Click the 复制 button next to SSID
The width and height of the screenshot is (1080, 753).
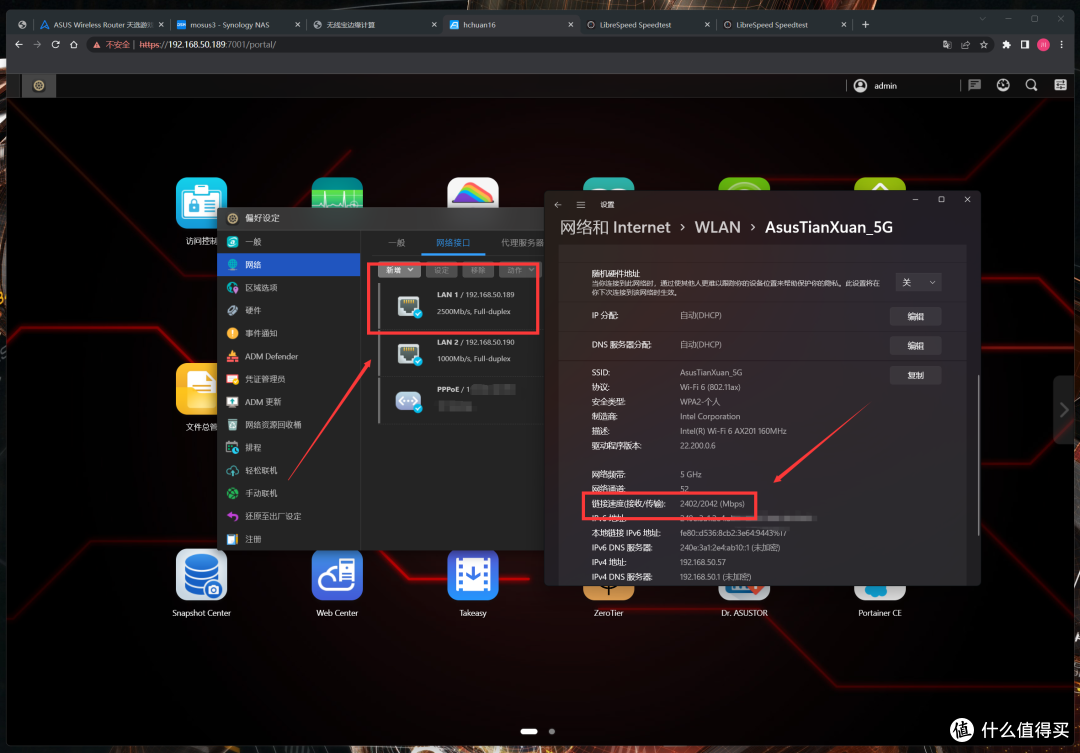[915, 375]
